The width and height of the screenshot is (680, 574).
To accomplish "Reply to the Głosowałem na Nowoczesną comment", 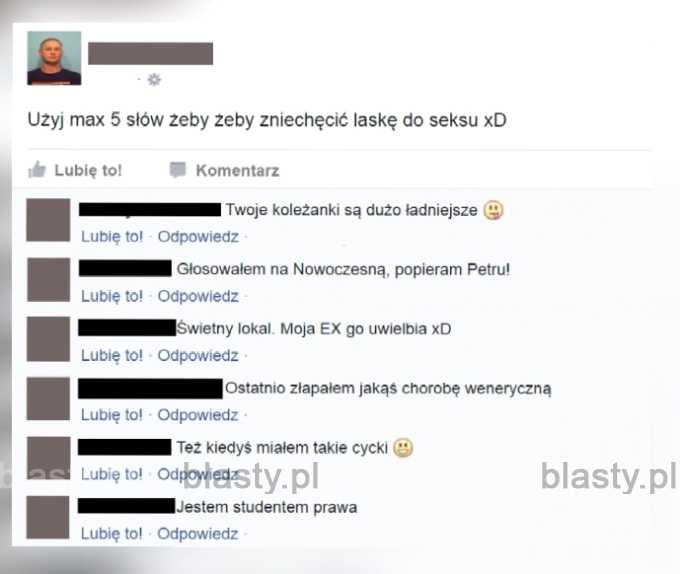I will pyautogui.click(x=198, y=296).
